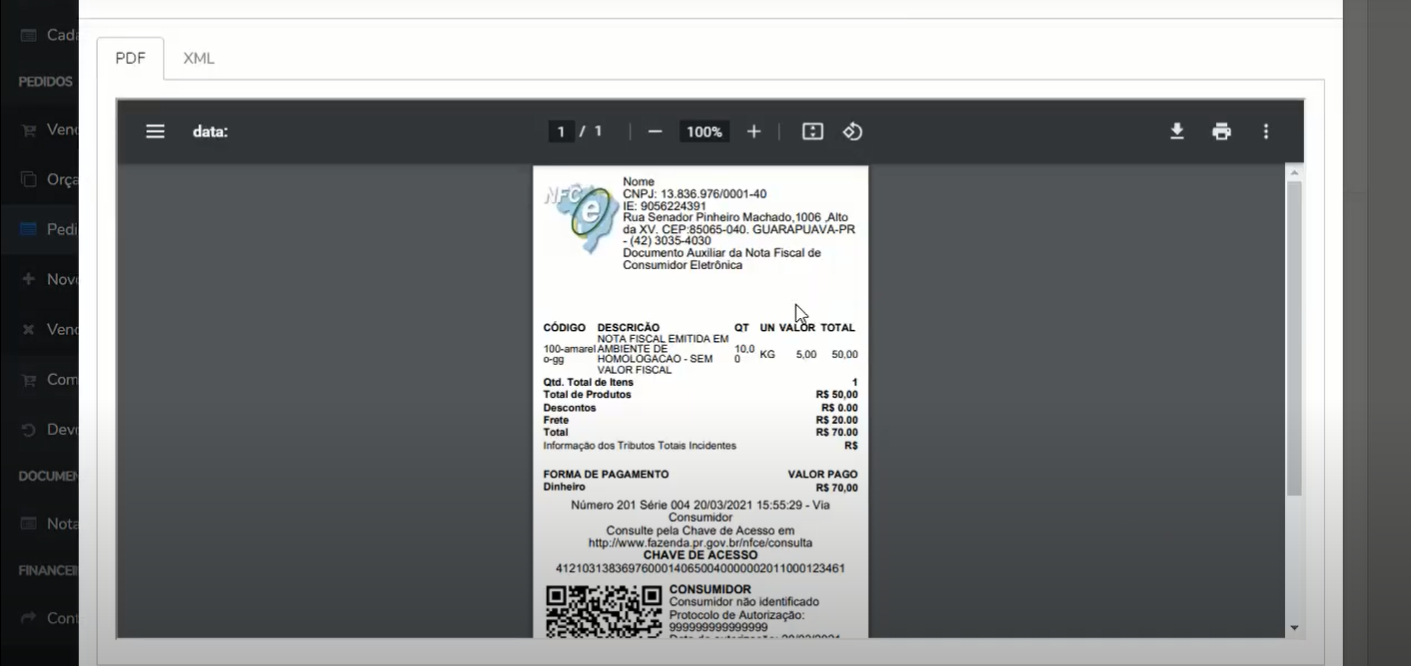Click the Novo plus icon in sidebar

(28, 279)
